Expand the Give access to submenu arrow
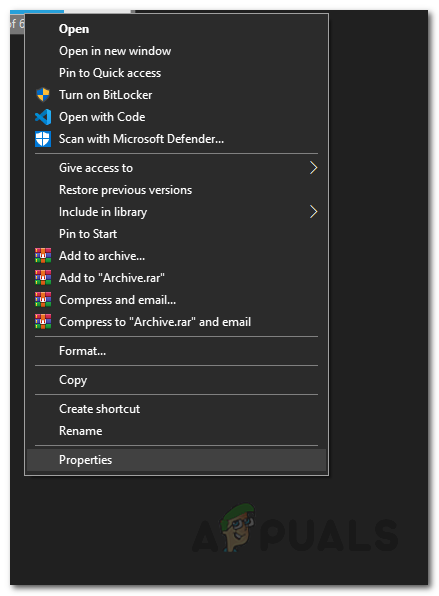This screenshot has width=439, height=596. [313, 168]
